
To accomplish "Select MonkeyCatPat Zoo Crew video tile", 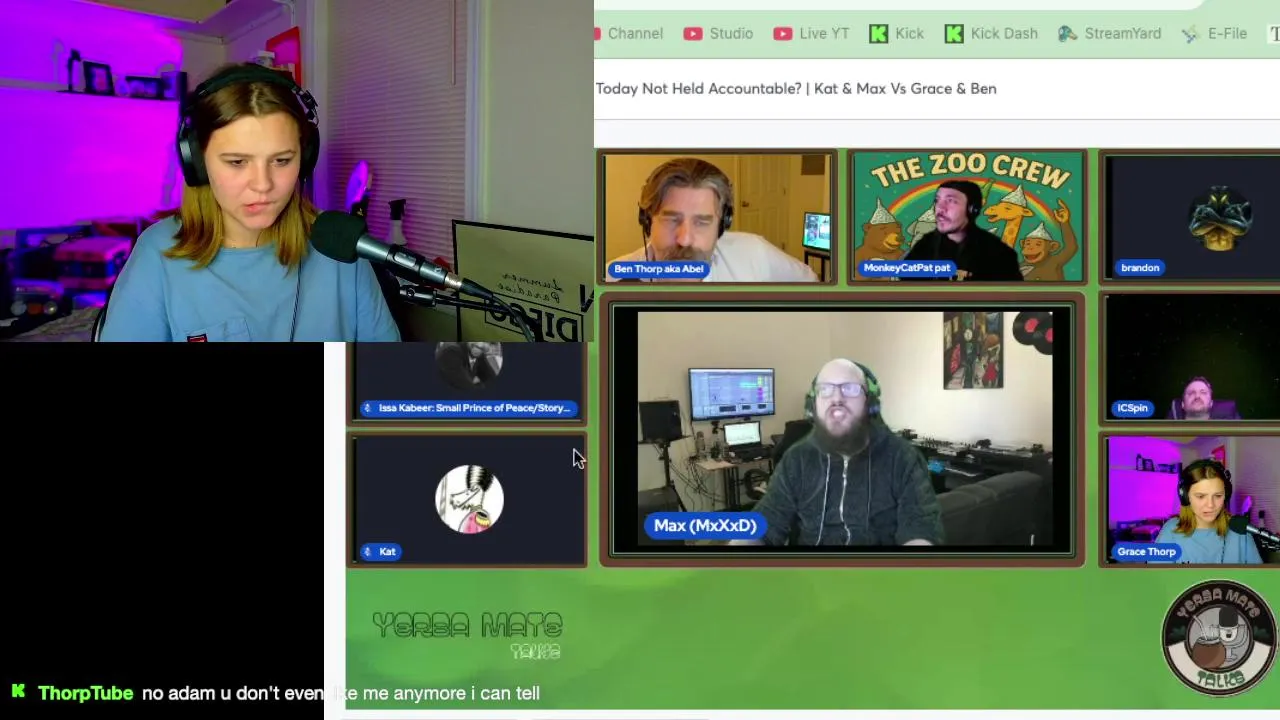I will 967,217.
